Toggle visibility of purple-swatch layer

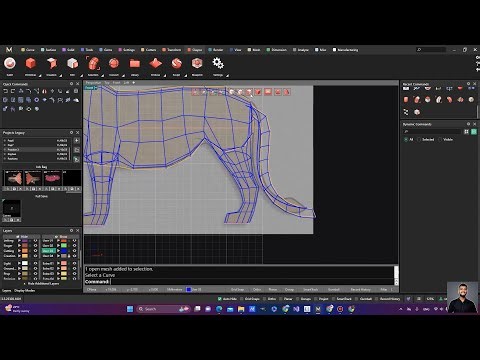(x=35, y=241)
